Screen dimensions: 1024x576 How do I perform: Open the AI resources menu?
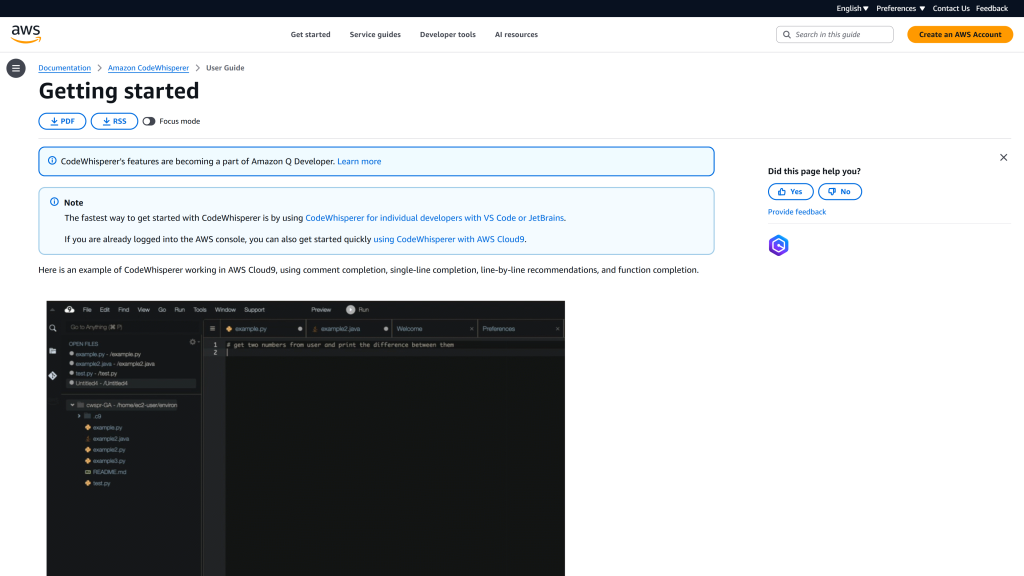click(x=516, y=35)
